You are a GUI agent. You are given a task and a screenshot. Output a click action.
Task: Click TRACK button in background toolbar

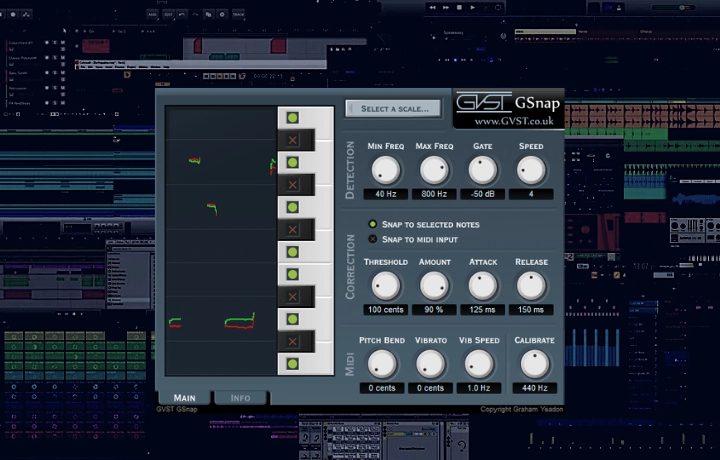pyautogui.click(x=239, y=14)
